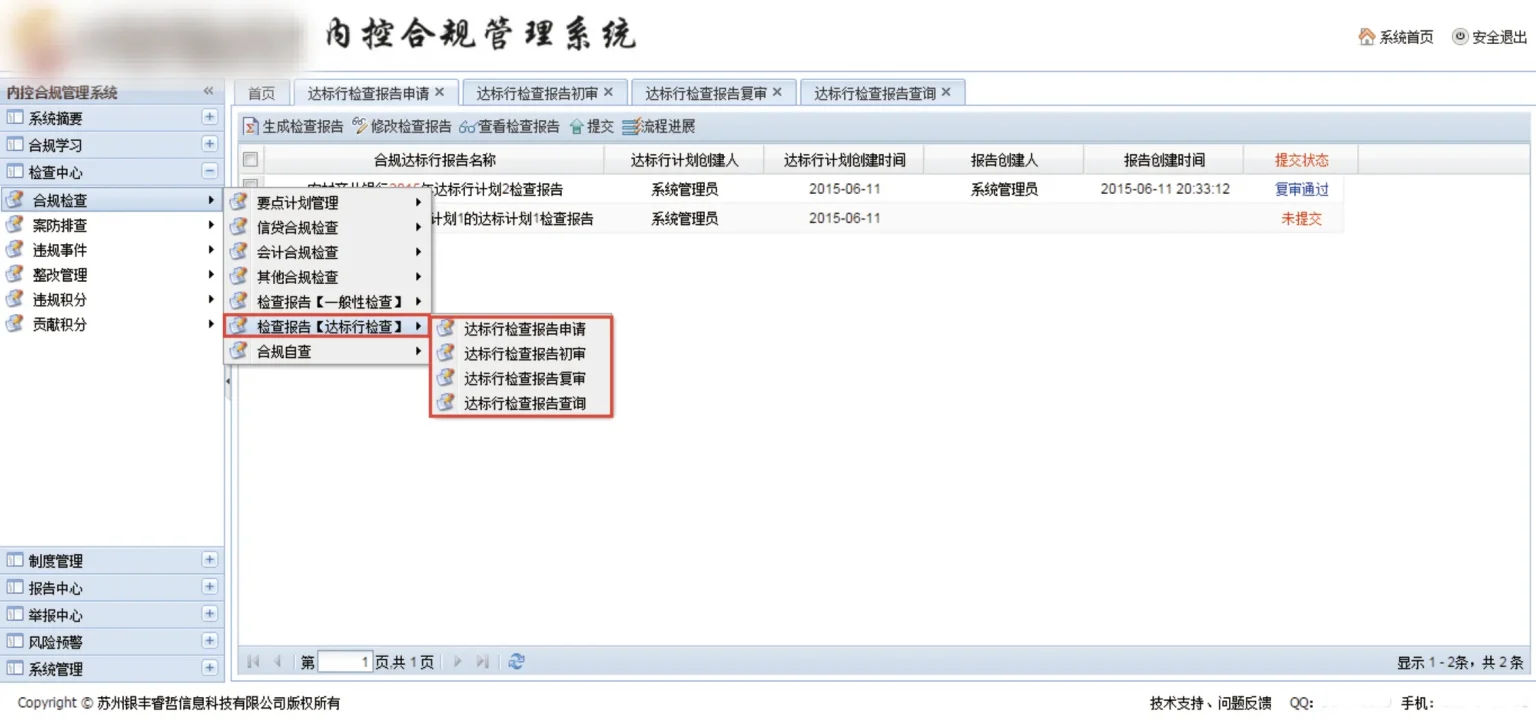The width and height of the screenshot is (1536, 720).
Task: Click the 查看检查报告 glasses icon
Action: click(x=468, y=127)
